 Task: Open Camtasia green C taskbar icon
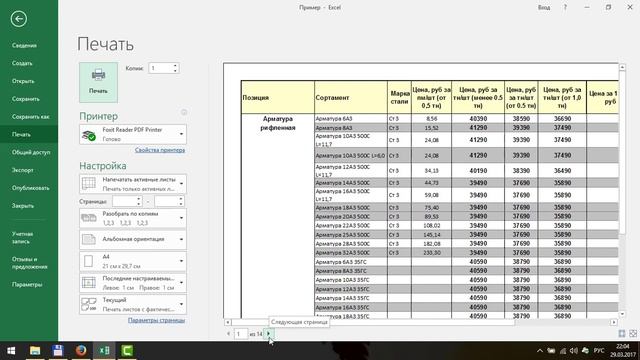(x=127, y=351)
